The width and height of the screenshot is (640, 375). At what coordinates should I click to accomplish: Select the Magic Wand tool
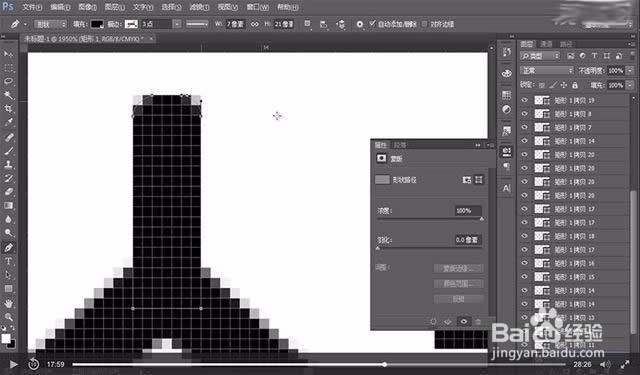tap(8, 95)
